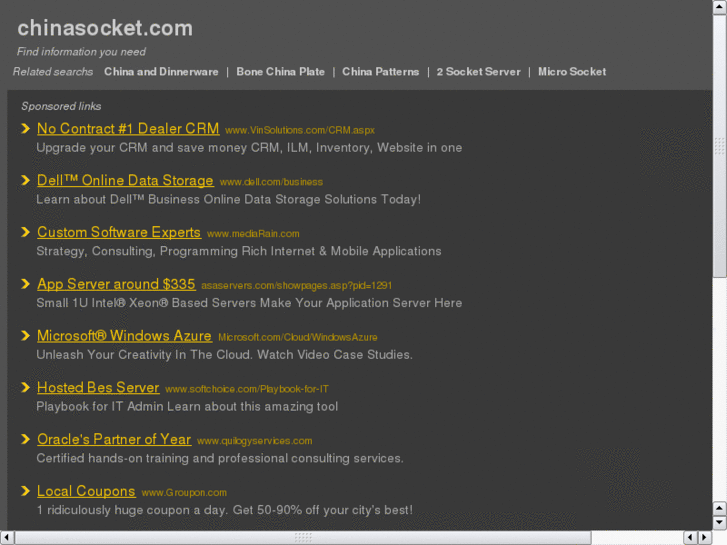Screen dimensions: 727x545
Task: Click the arrow icon beside App Server around $335
Action: pos(26,284)
